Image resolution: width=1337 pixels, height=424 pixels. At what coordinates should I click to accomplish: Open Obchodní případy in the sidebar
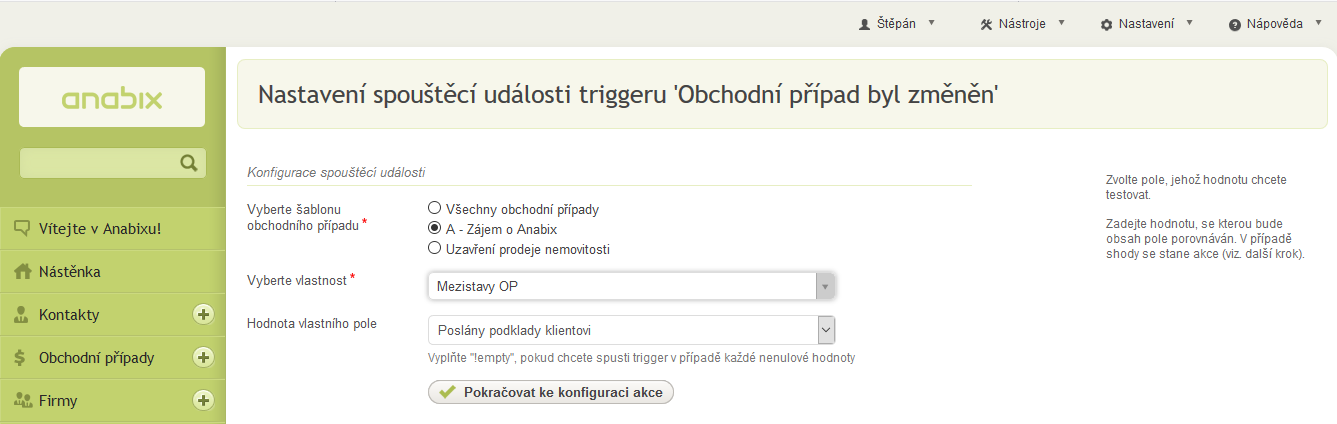tap(112, 357)
